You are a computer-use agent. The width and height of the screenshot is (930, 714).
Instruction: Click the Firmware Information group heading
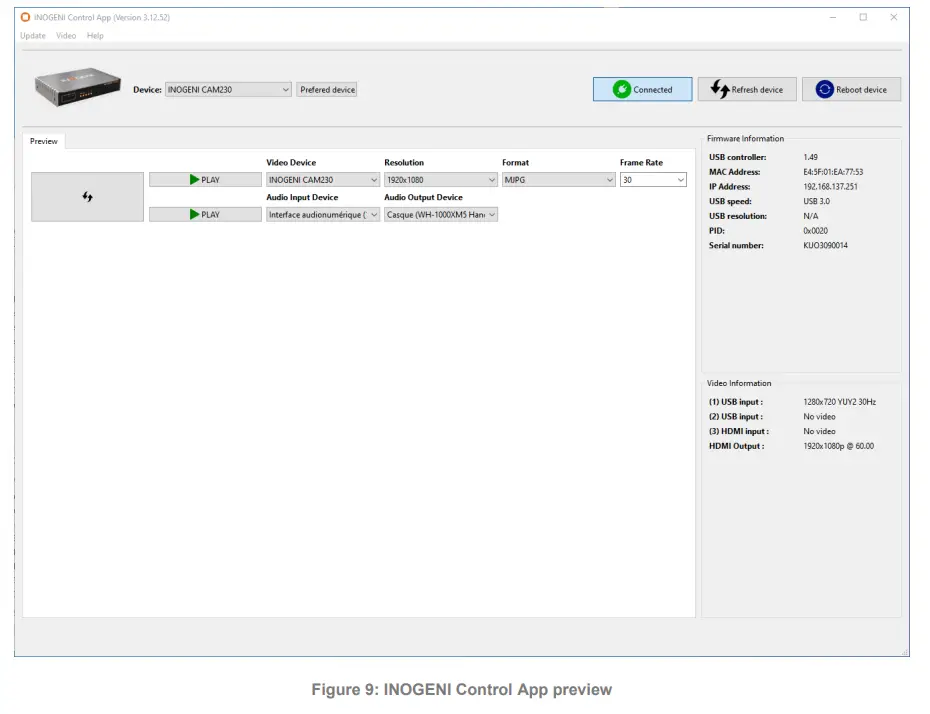pyautogui.click(x=745, y=139)
